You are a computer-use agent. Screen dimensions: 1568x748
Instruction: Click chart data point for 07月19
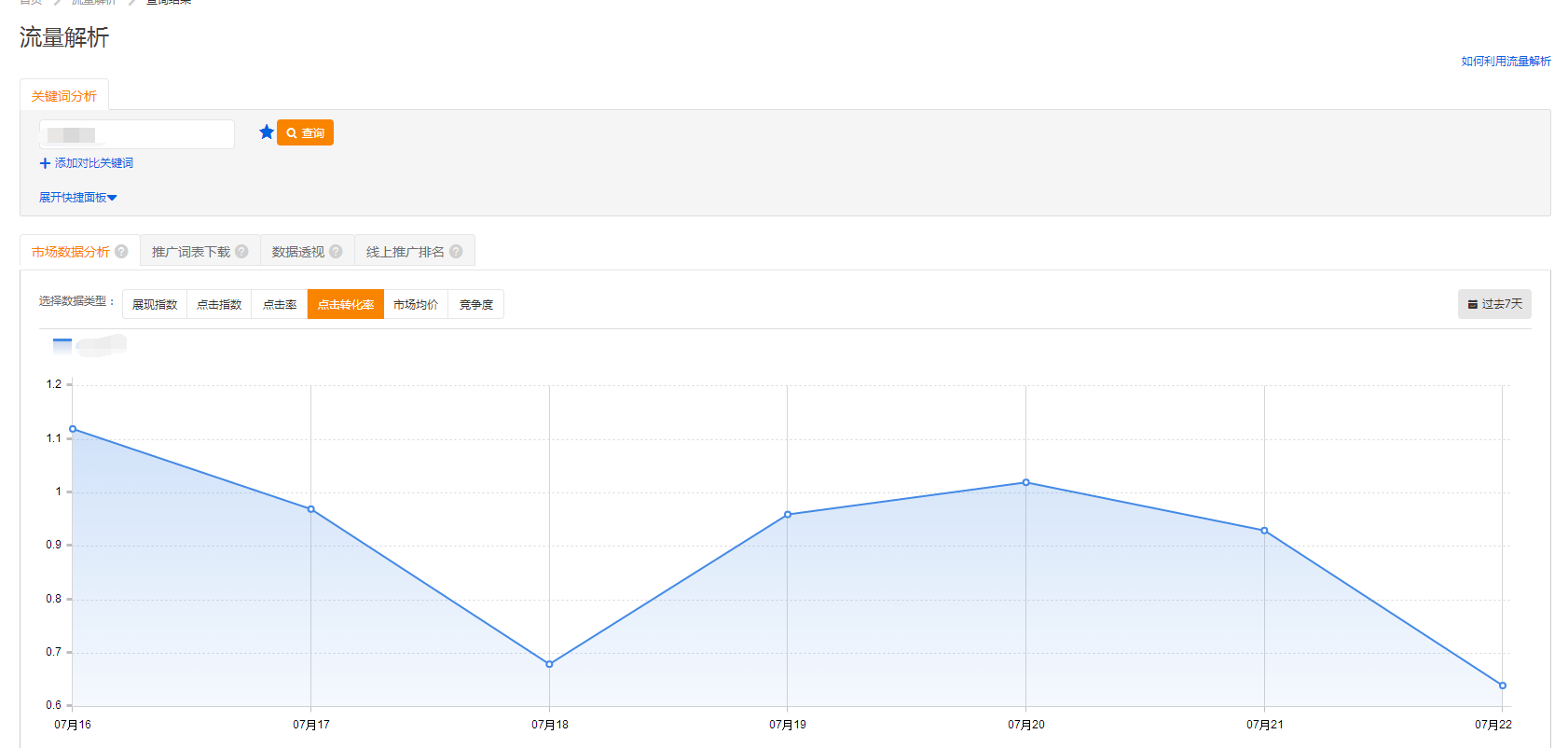pyautogui.click(x=788, y=515)
